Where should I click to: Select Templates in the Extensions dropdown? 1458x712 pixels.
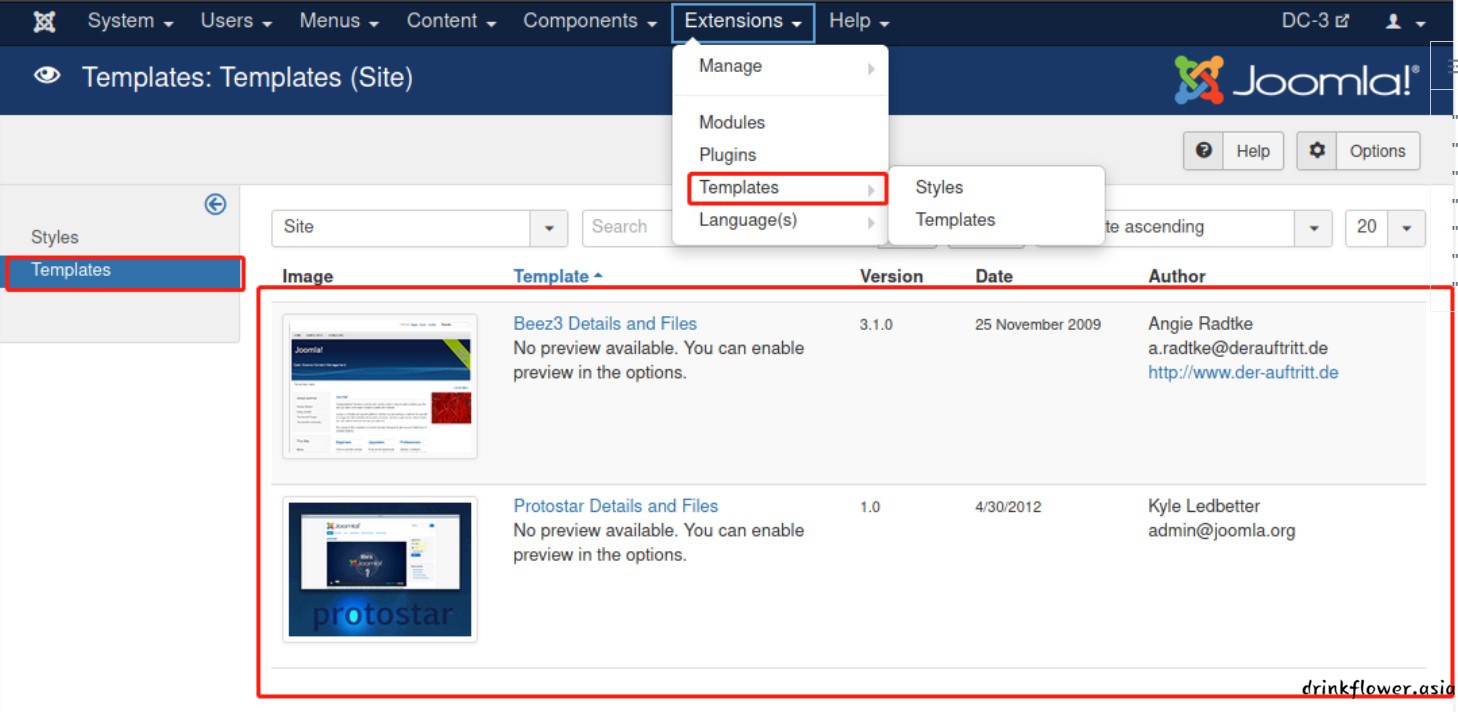pyautogui.click(x=787, y=187)
